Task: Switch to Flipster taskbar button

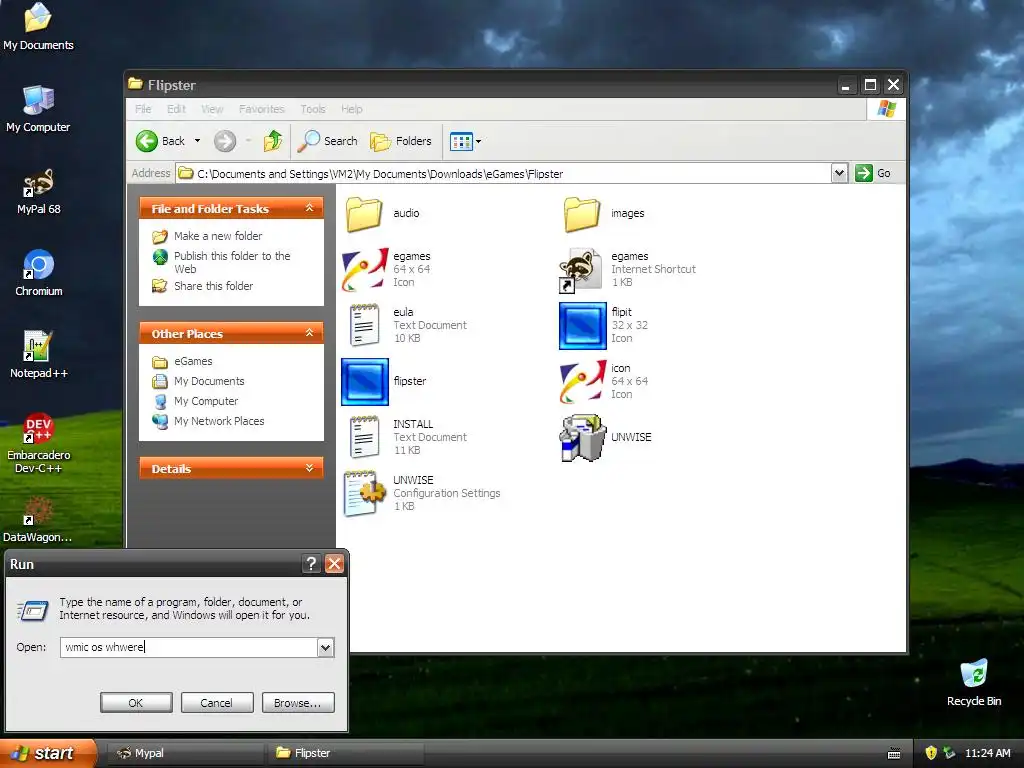Action: tap(346, 753)
